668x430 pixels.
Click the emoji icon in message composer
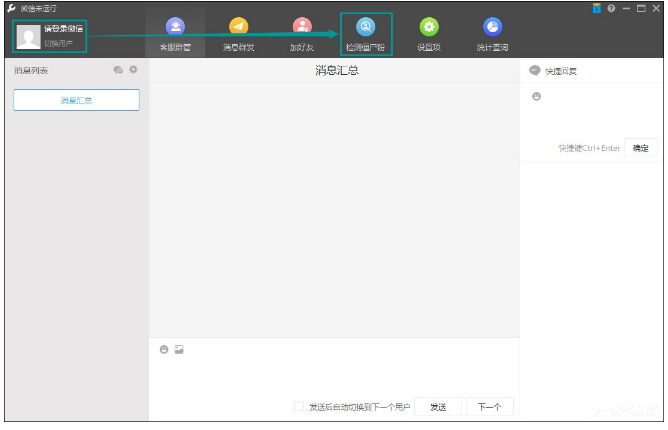point(164,349)
